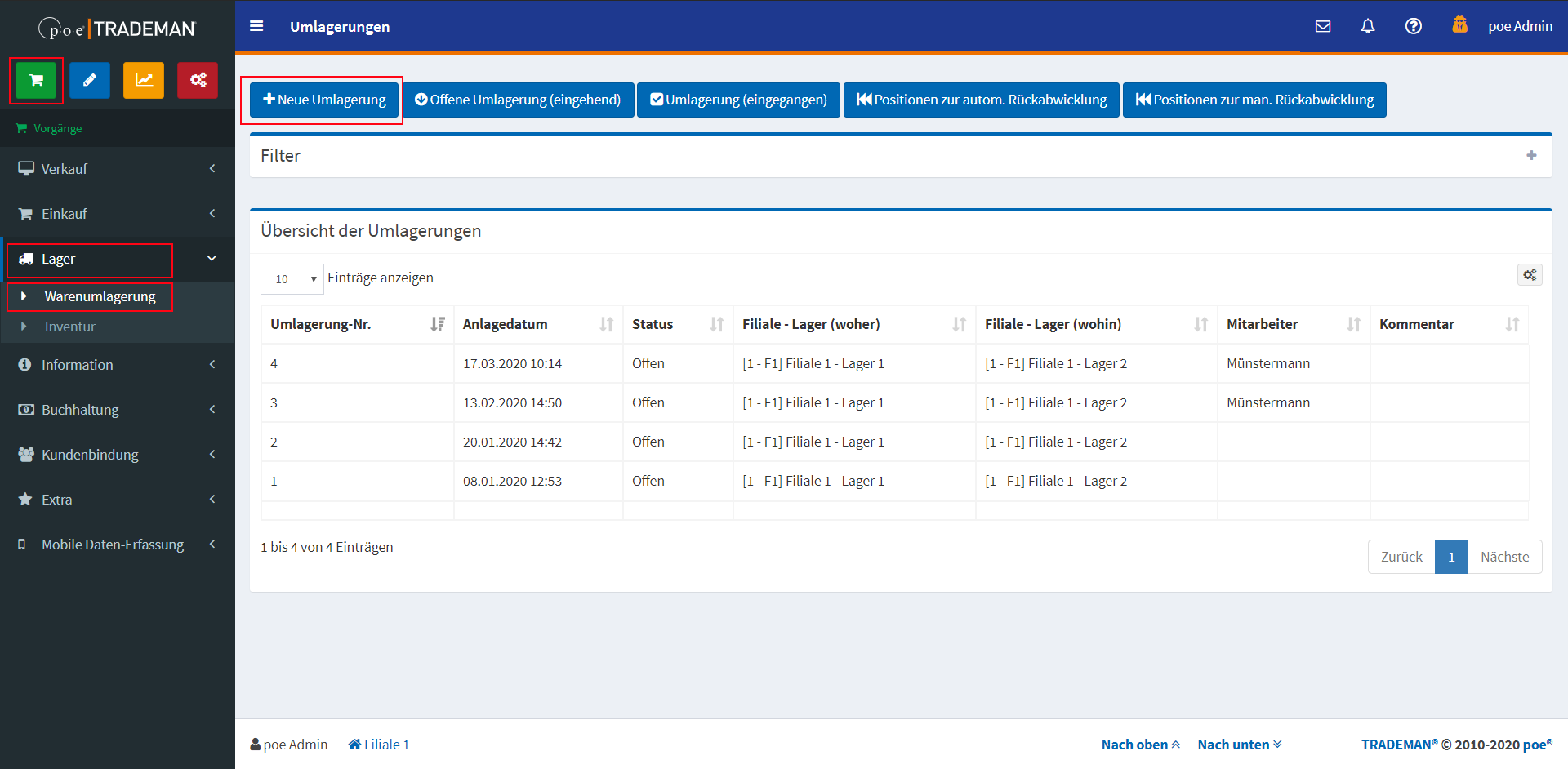Expand the Filter panel with plus icon
This screenshot has height=769, width=1568.
(1531, 155)
